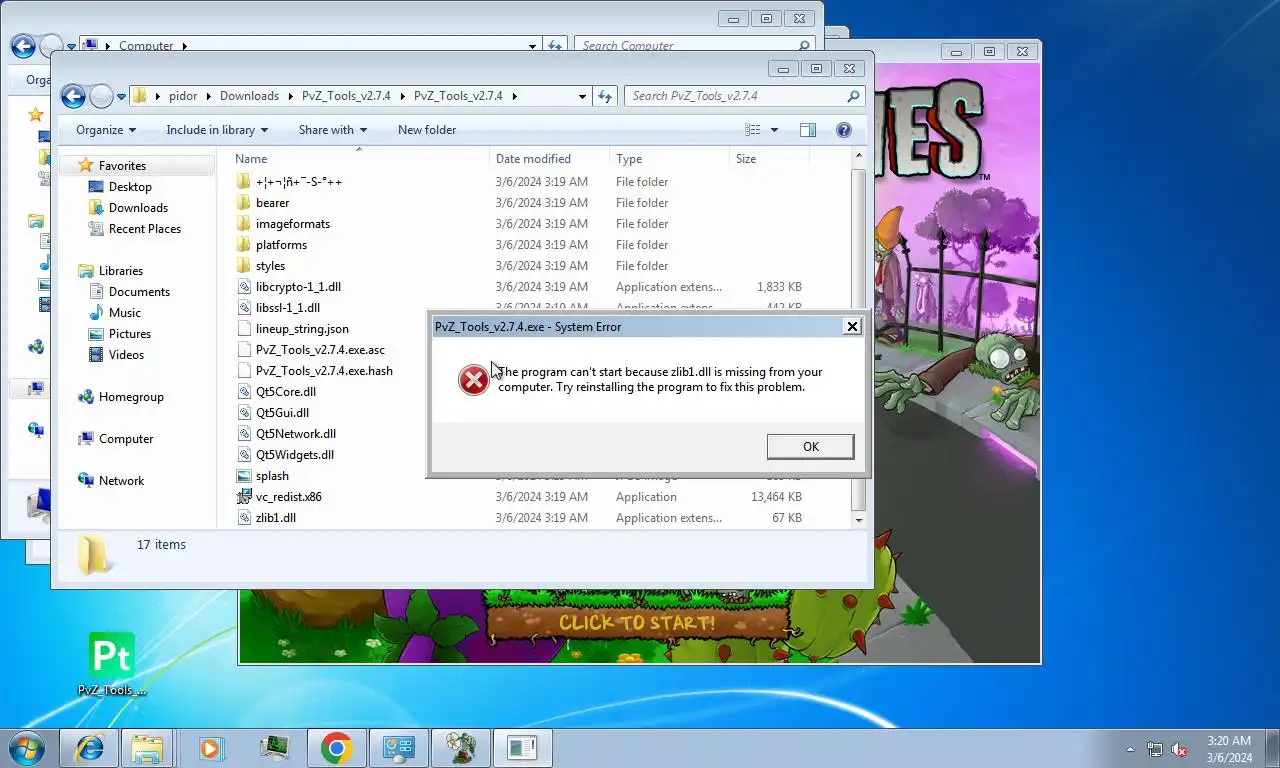Image resolution: width=1280 pixels, height=768 pixels.
Task: Open Internet Explorer from the taskbar
Action: (x=87, y=748)
